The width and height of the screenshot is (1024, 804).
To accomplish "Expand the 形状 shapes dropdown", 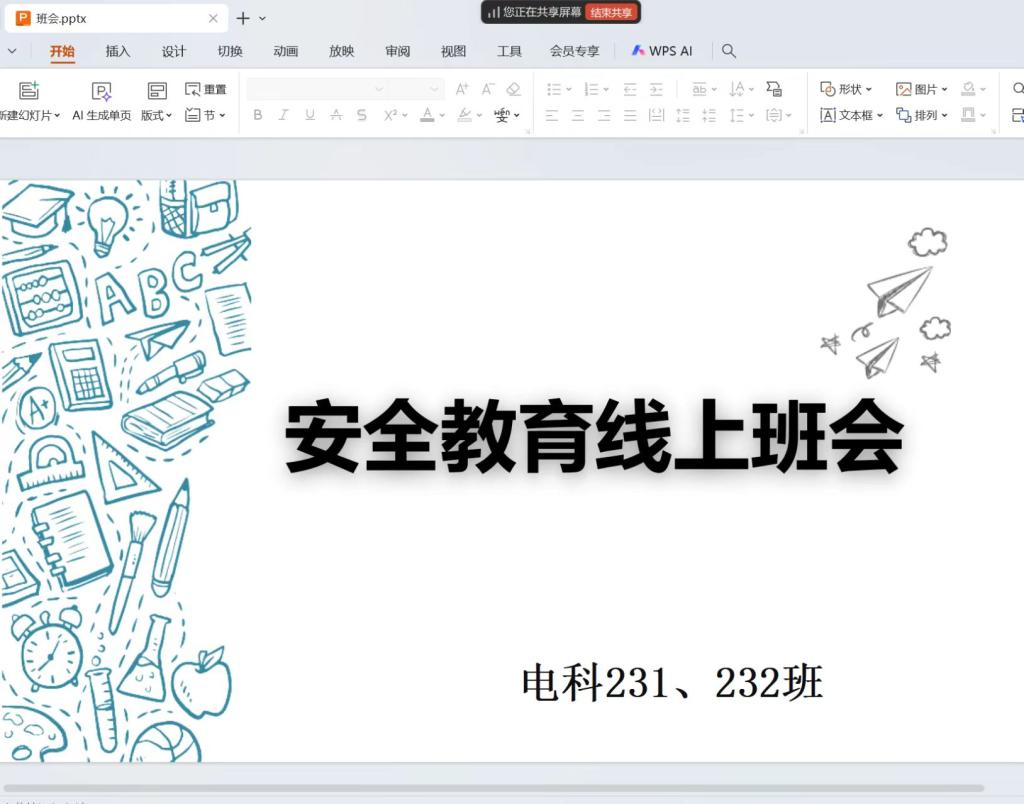I will coord(846,89).
